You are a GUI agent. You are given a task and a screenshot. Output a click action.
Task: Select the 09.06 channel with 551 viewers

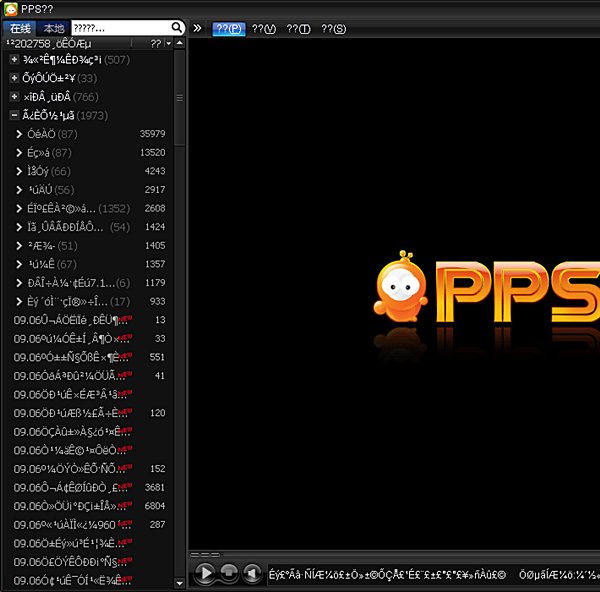point(89,357)
